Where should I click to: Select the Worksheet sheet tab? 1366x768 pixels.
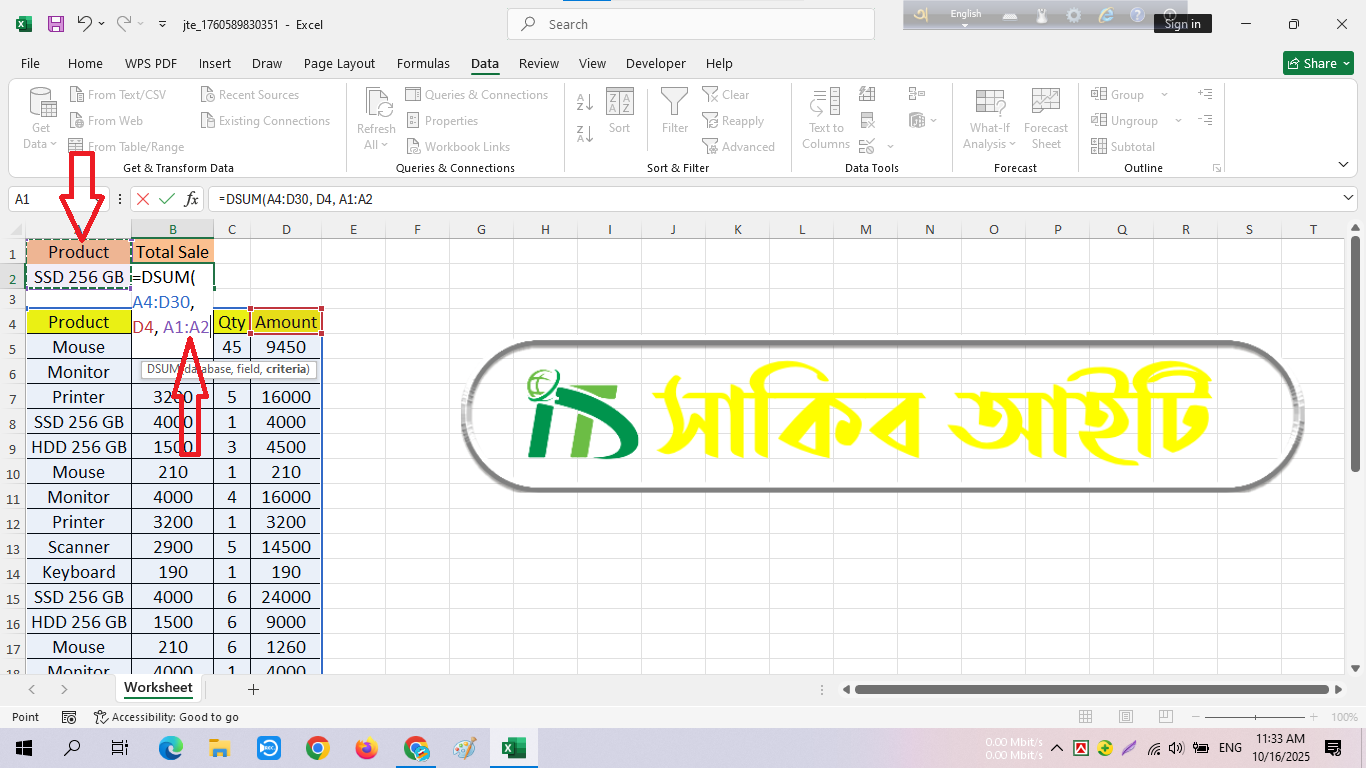[158, 688]
